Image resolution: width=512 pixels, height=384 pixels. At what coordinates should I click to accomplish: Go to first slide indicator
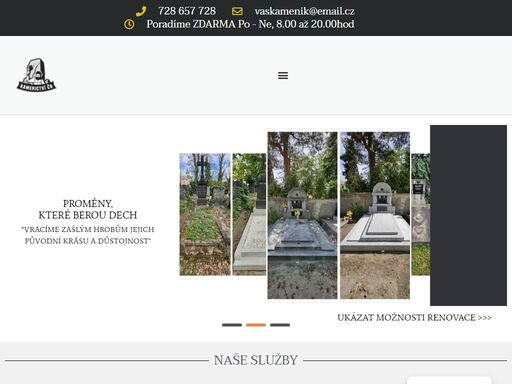pyautogui.click(x=232, y=325)
